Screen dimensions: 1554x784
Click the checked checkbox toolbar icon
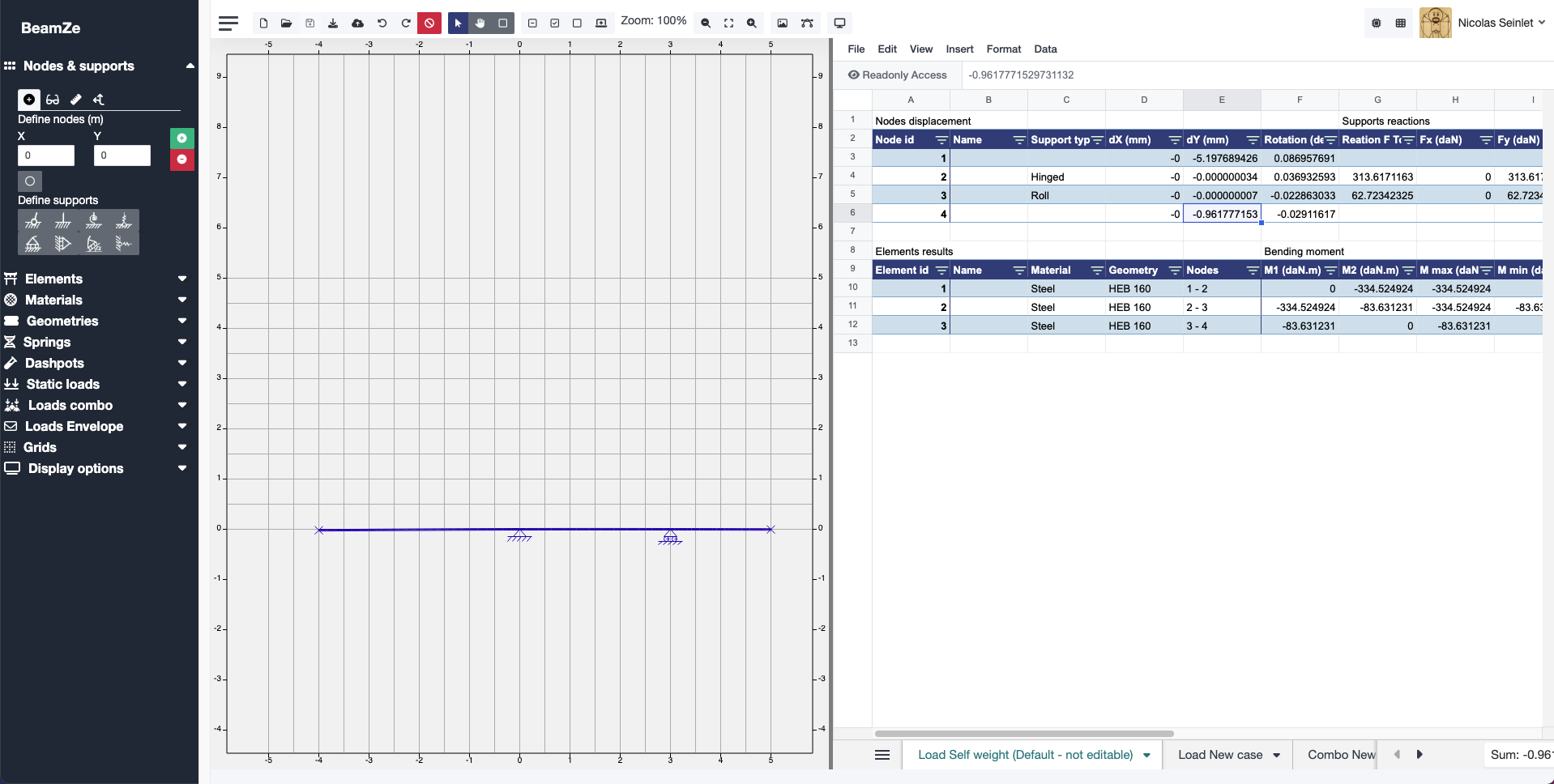click(555, 23)
